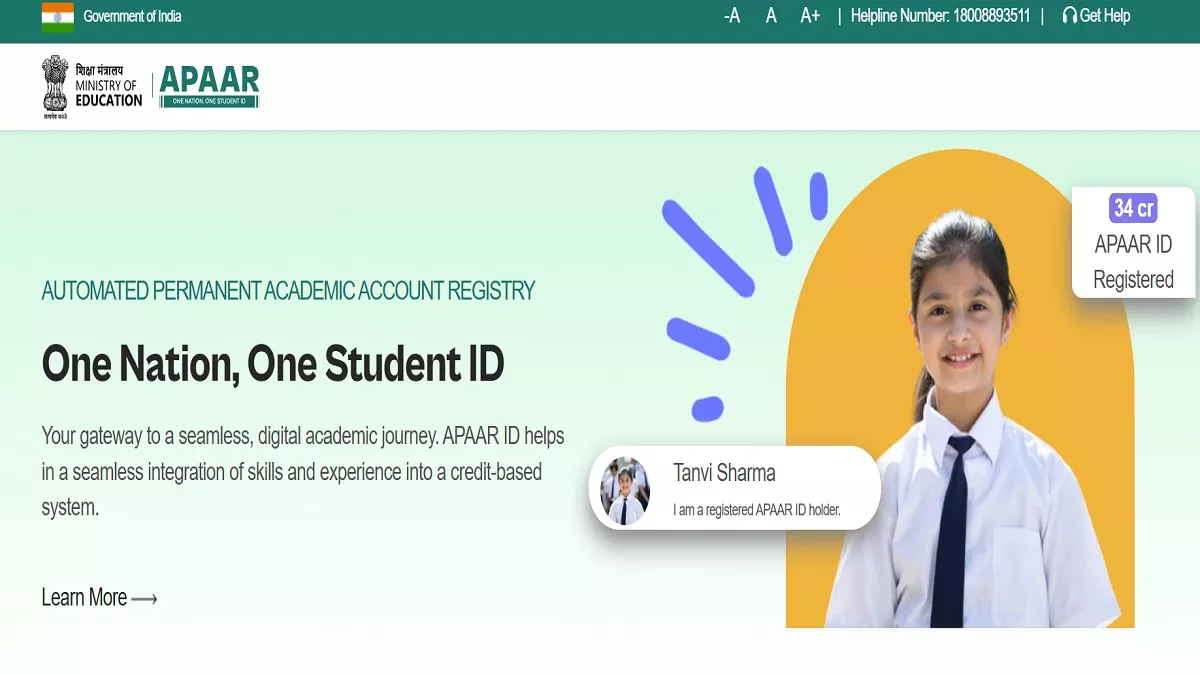Click the Tanvi Sharma name text
Screen dimensions: 1200x675
pos(724,473)
